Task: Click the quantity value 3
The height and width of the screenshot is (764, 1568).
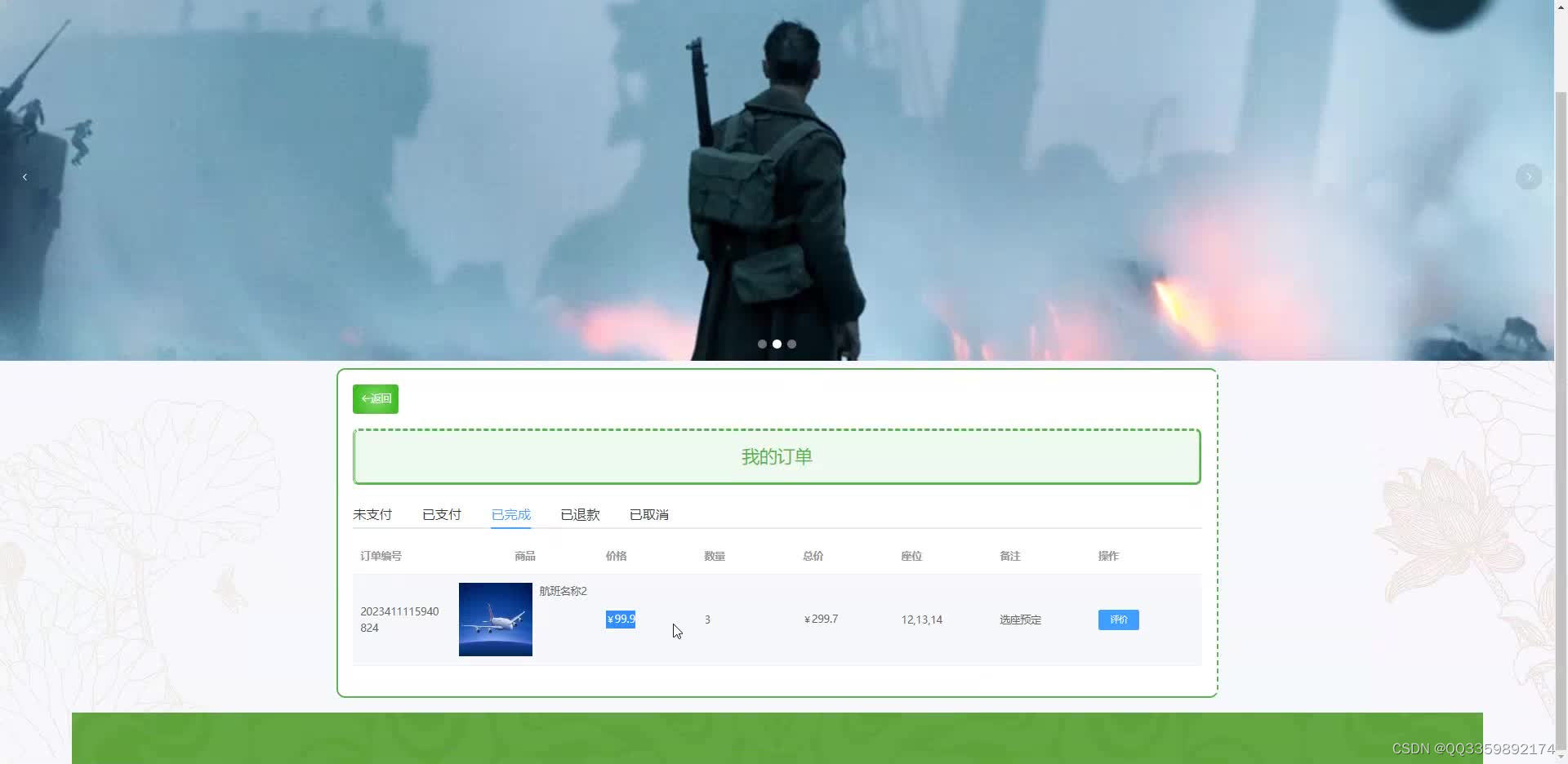Action: point(707,620)
